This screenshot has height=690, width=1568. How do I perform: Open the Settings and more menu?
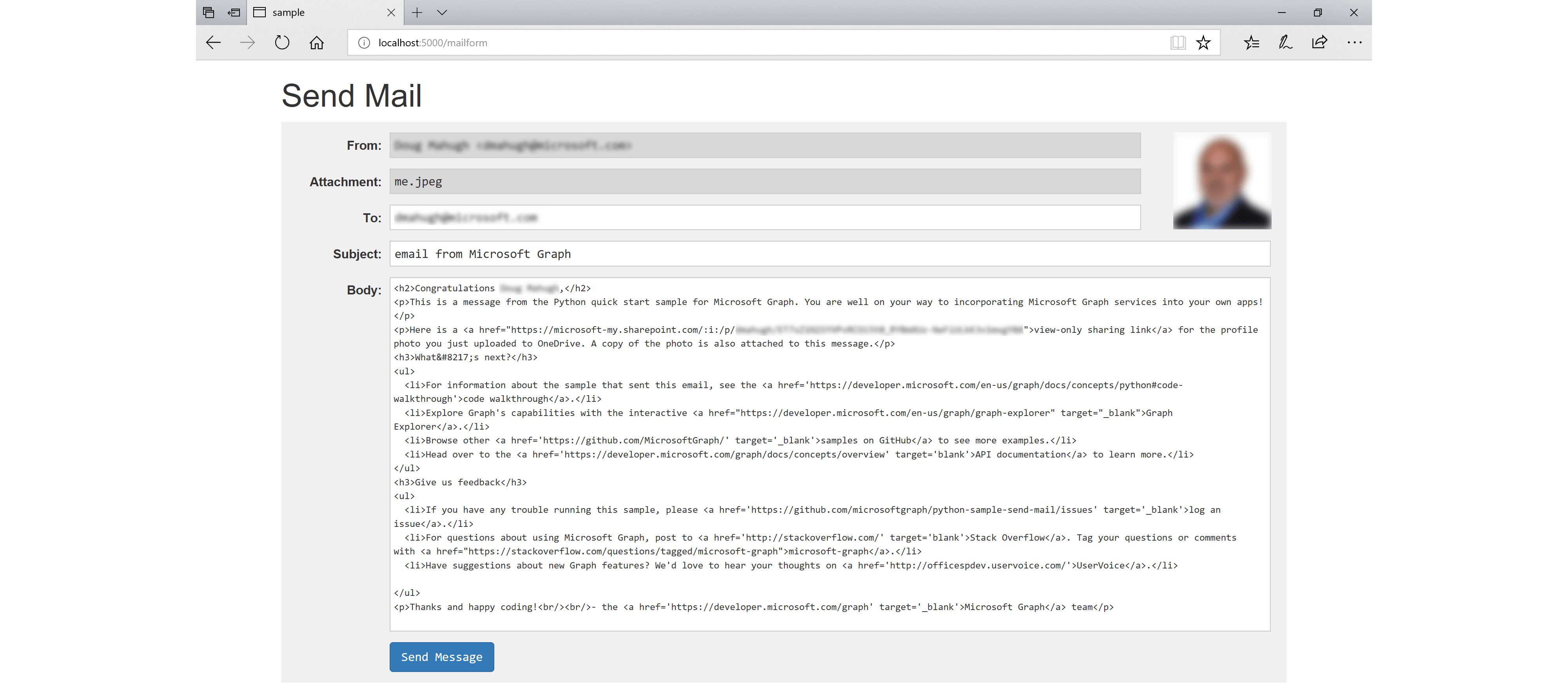tap(1354, 42)
